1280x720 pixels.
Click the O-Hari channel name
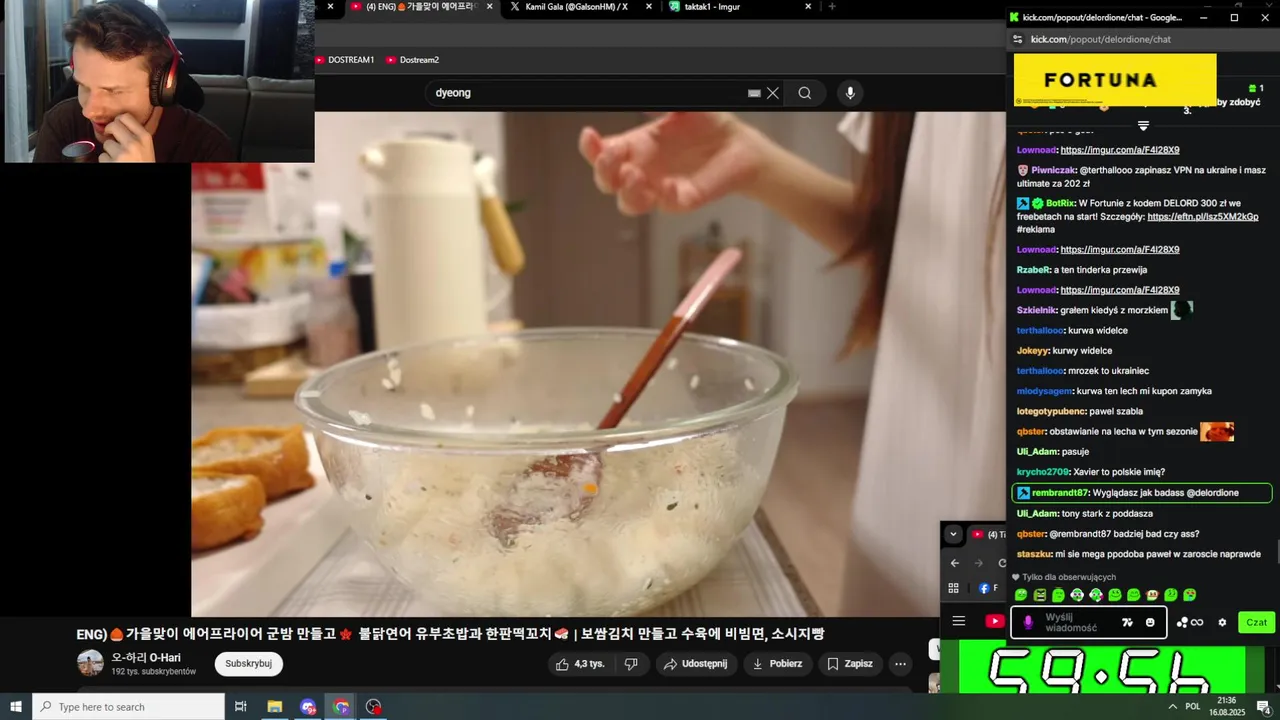pos(146,657)
